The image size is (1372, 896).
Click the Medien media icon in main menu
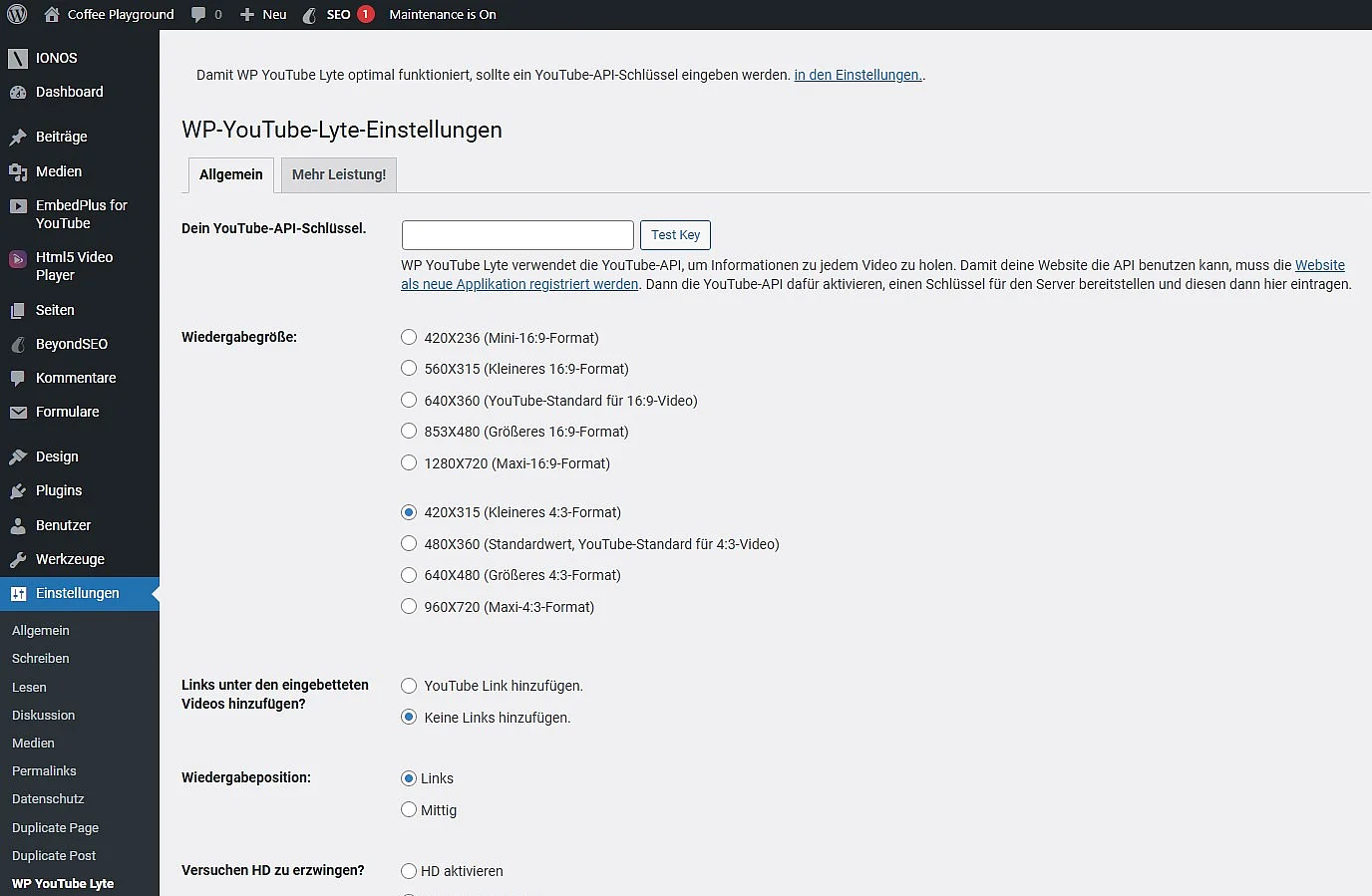18,171
